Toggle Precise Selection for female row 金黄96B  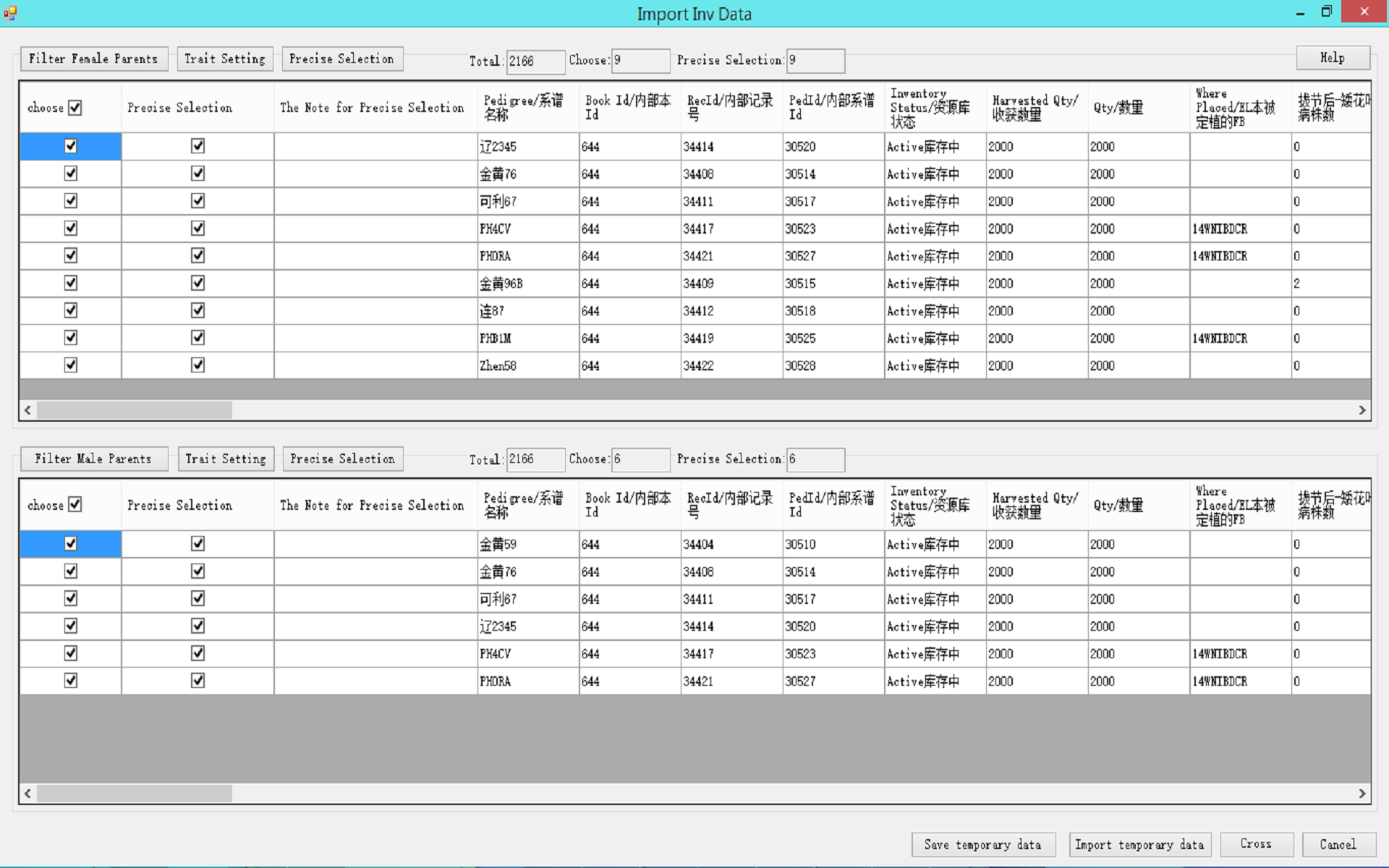pyautogui.click(x=197, y=284)
